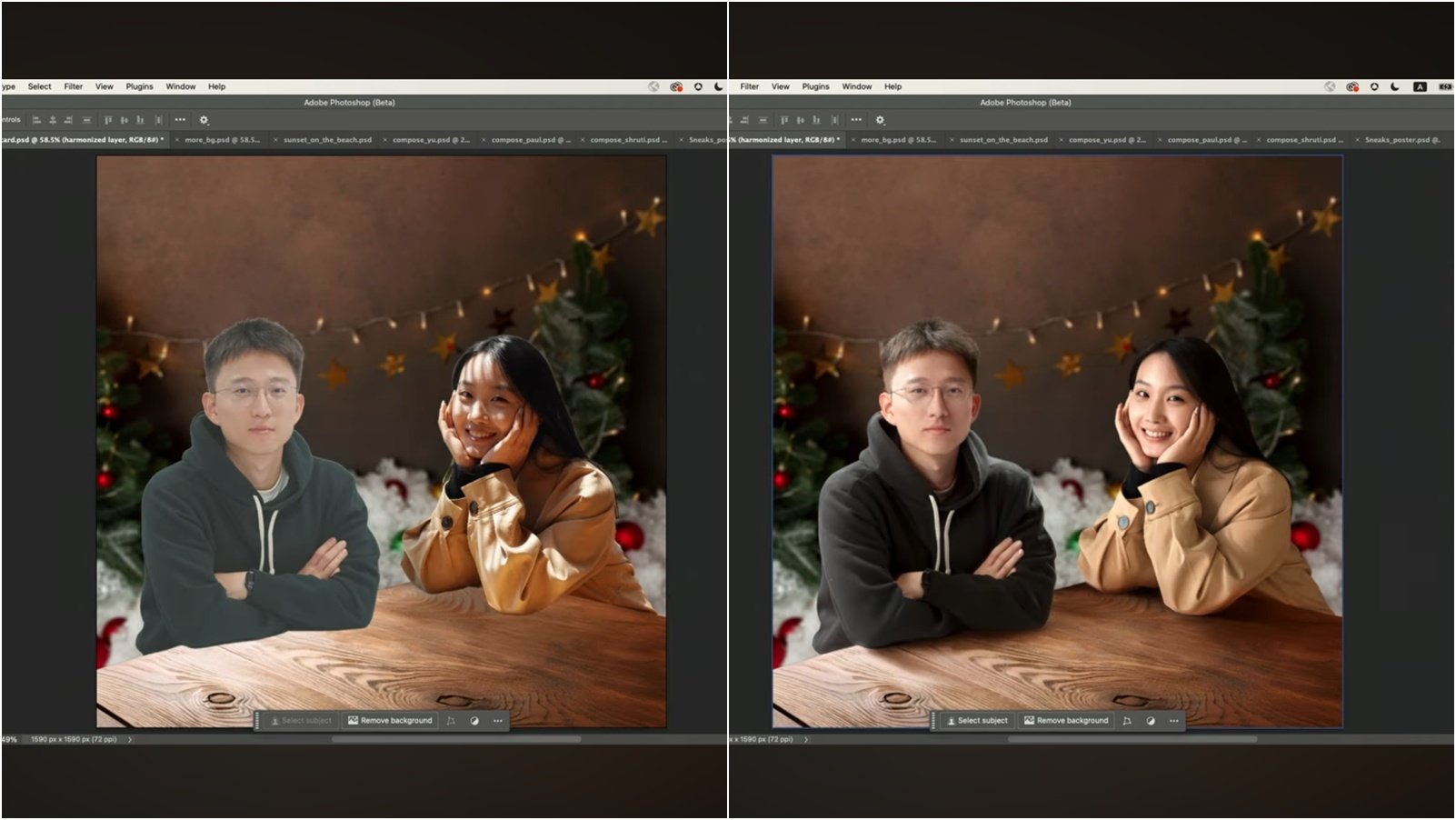Open the View menu in left window
Image resolution: width=1456 pixels, height=820 pixels.
point(105,86)
